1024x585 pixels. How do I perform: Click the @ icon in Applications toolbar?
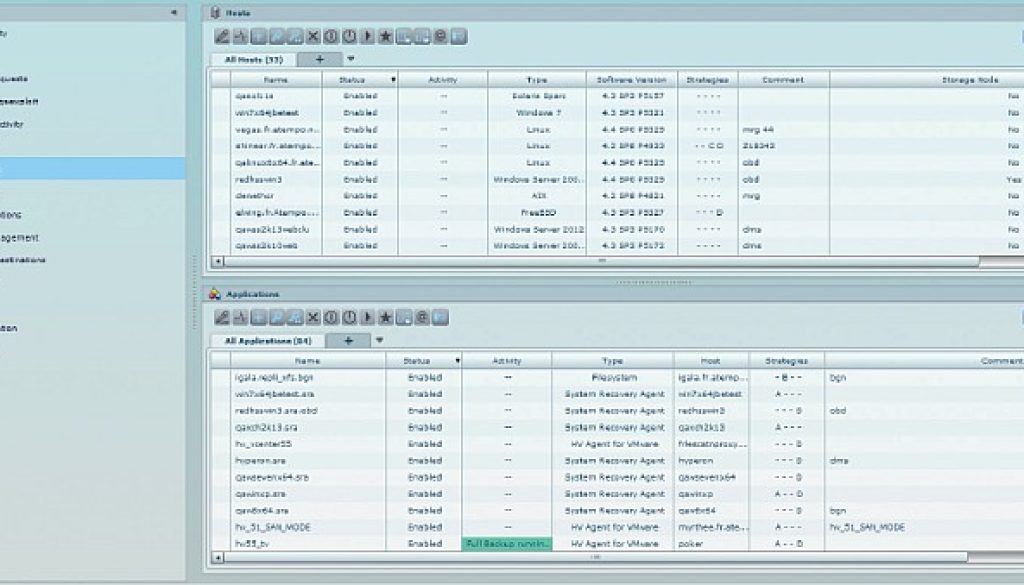(422, 318)
